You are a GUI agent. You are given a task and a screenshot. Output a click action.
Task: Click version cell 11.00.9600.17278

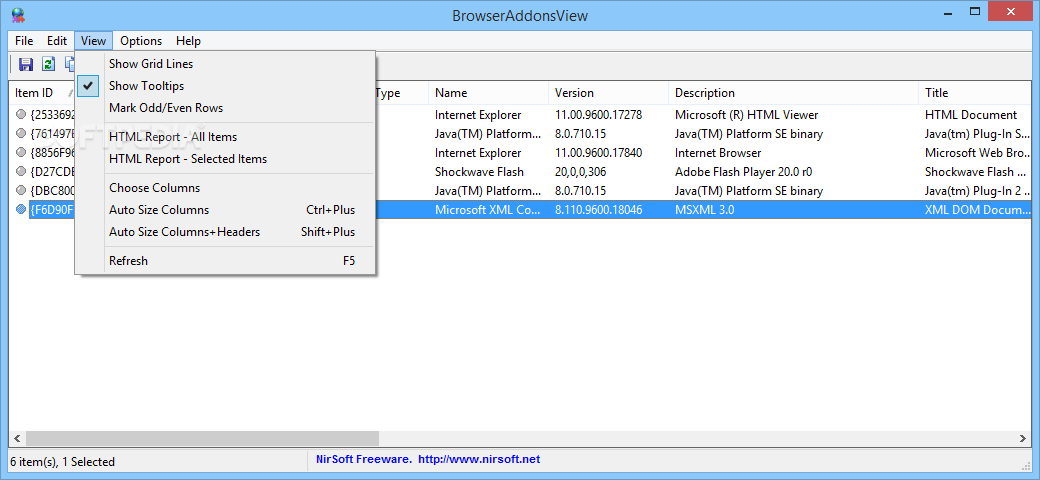tap(598, 115)
